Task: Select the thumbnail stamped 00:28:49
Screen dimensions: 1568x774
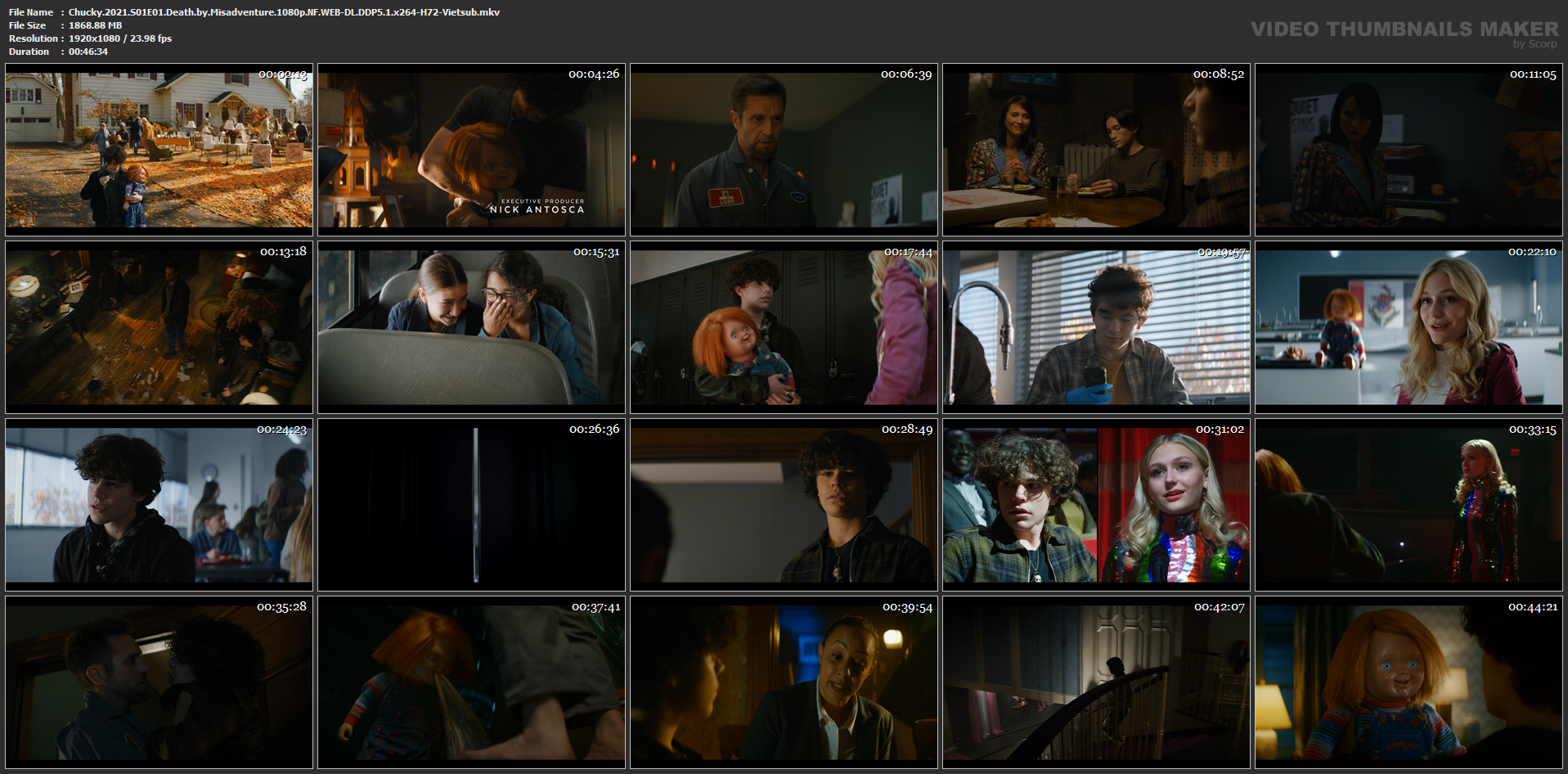Action: [x=784, y=505]
